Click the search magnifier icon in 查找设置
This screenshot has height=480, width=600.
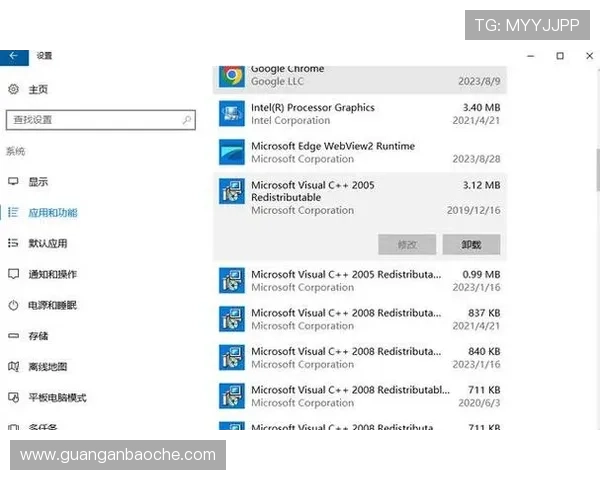tap(186, 120)
